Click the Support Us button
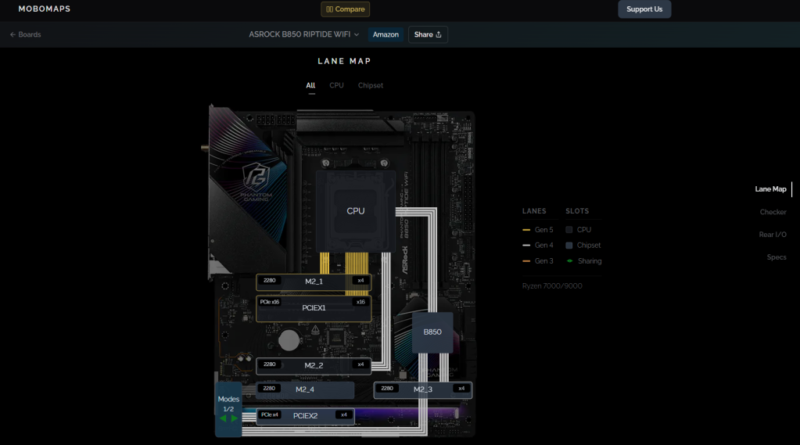The height and width of the screenshot is (445, 800). coord(644,9)
